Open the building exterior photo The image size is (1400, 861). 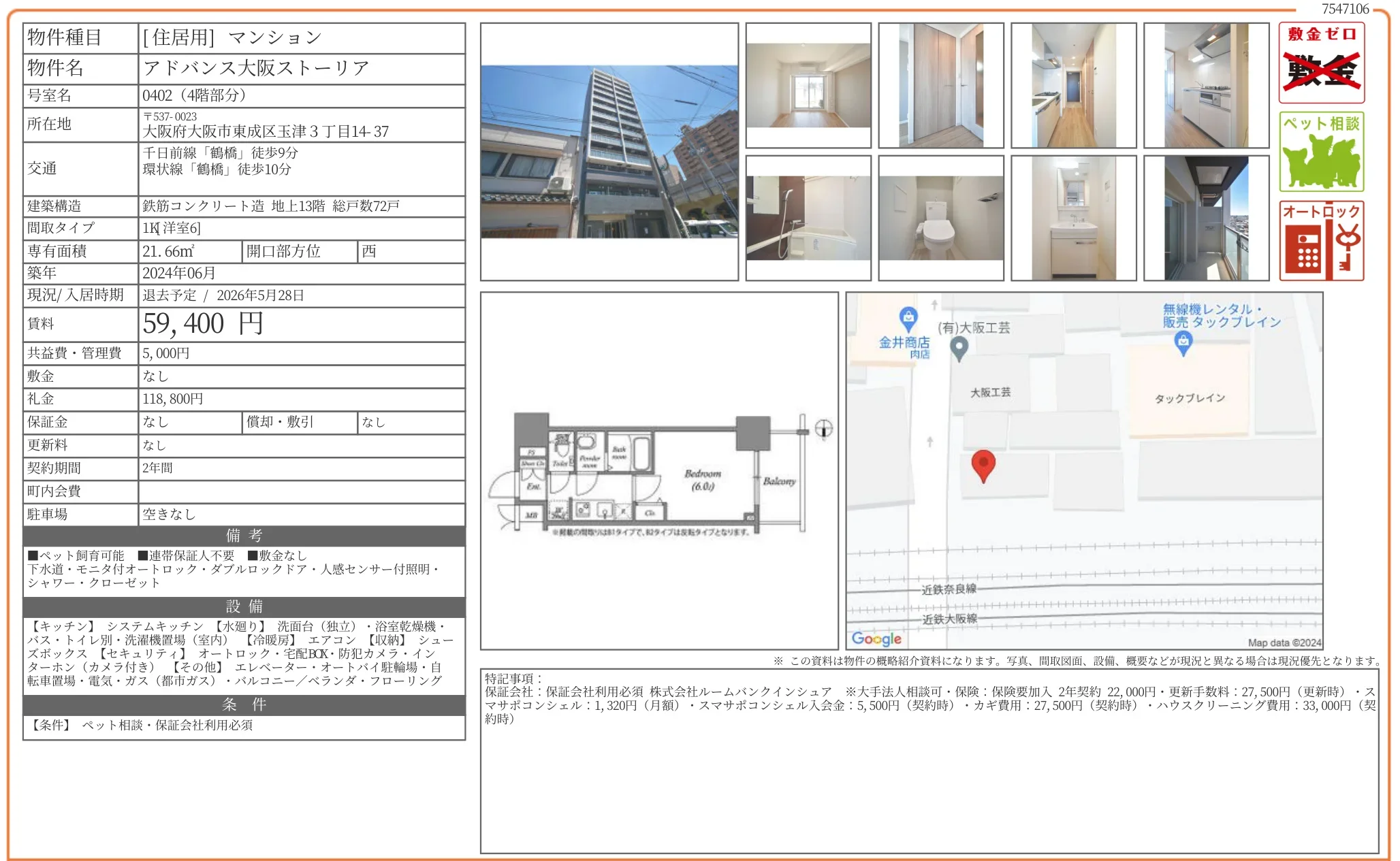click(609, 152)
